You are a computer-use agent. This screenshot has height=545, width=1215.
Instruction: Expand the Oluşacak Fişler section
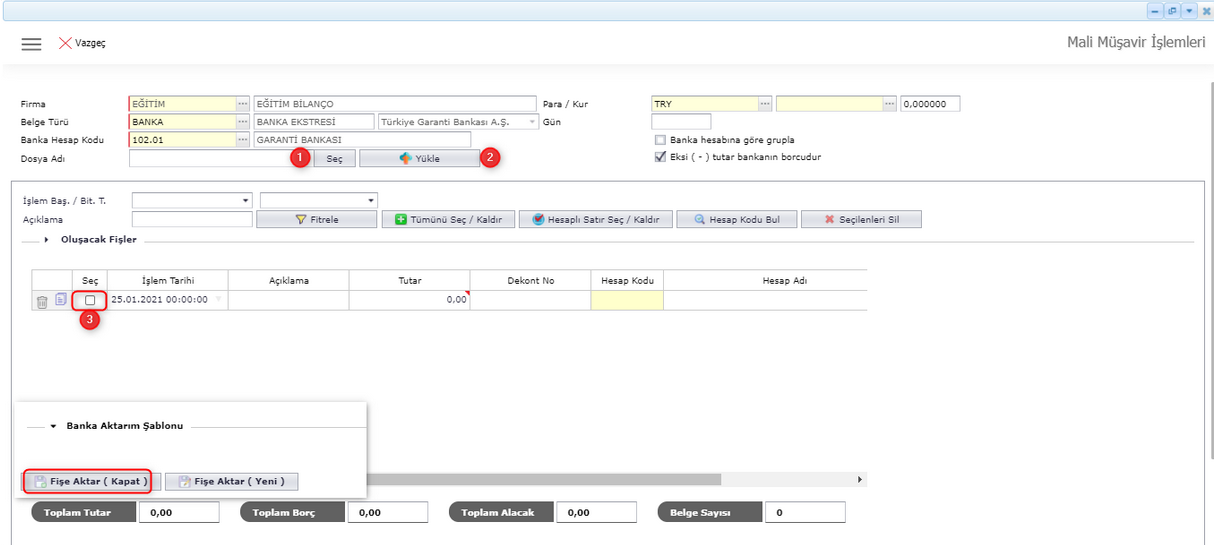tap(46, 240)
